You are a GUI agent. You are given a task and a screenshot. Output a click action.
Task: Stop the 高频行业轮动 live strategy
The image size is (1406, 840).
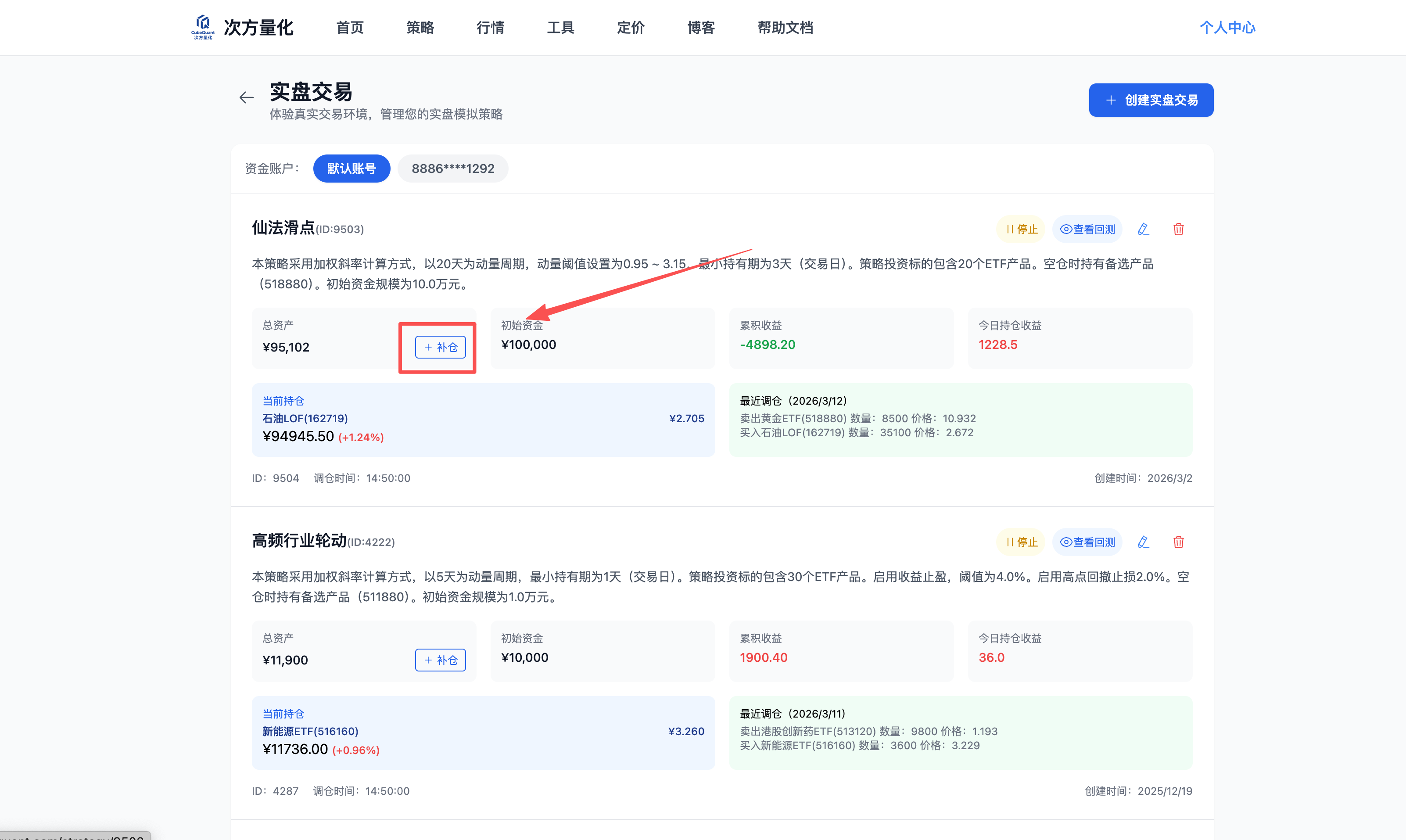click(x=1021, y=542)
